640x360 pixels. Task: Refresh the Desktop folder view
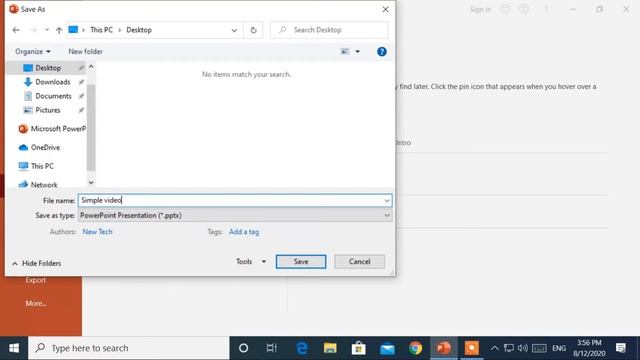[x=253, y=30]
